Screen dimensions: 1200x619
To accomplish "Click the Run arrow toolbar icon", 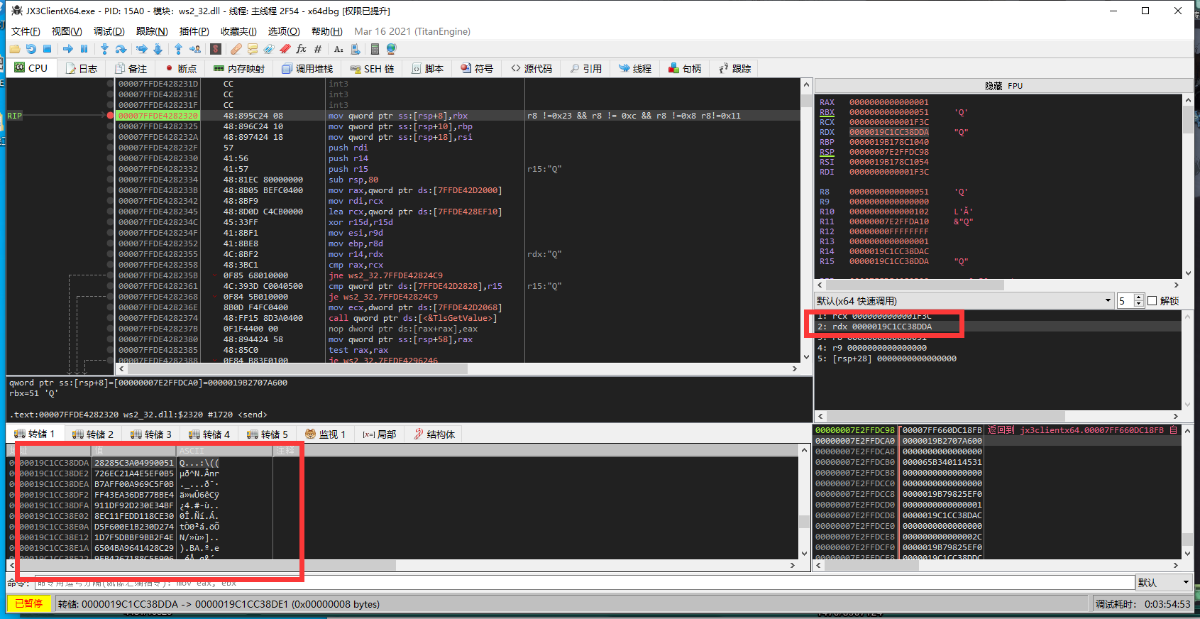I will 67,48.
